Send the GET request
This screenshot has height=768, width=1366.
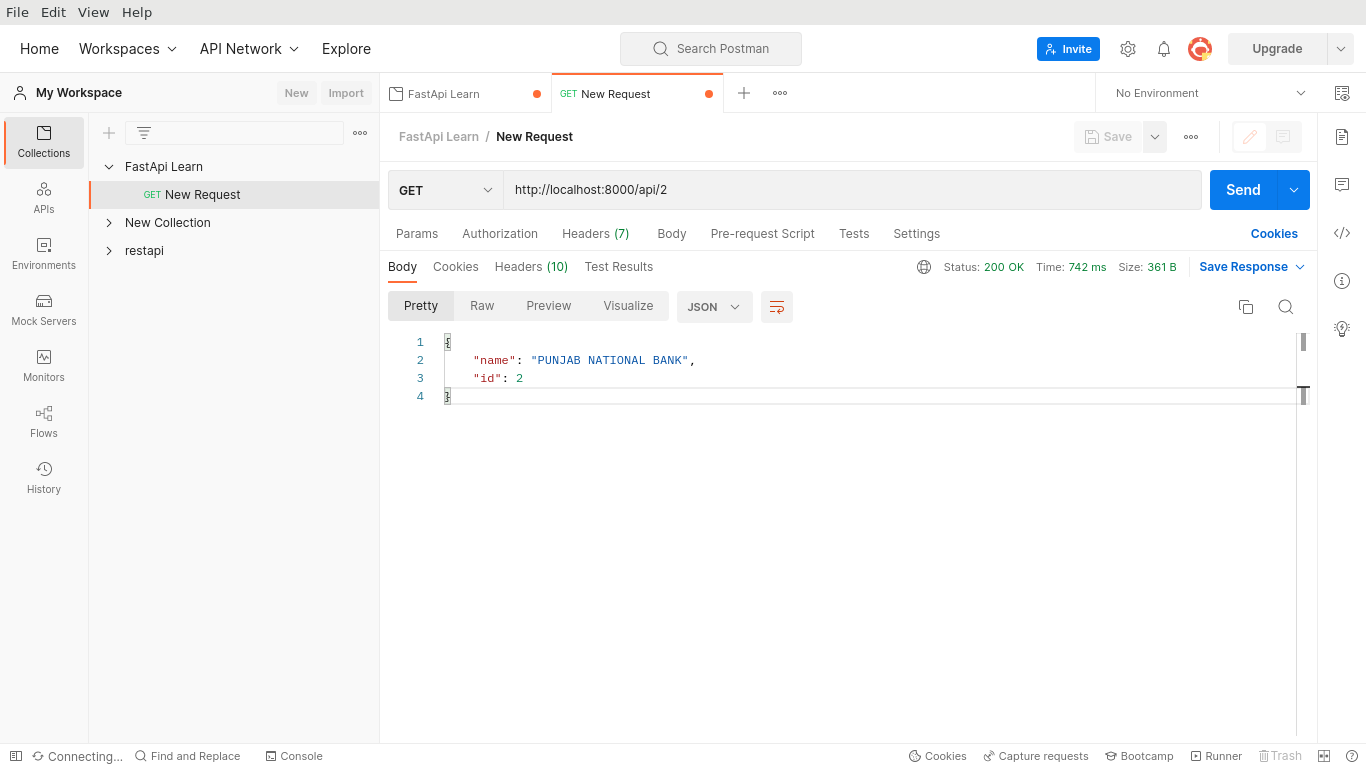pyautogui.click(x=1243, y=190)
